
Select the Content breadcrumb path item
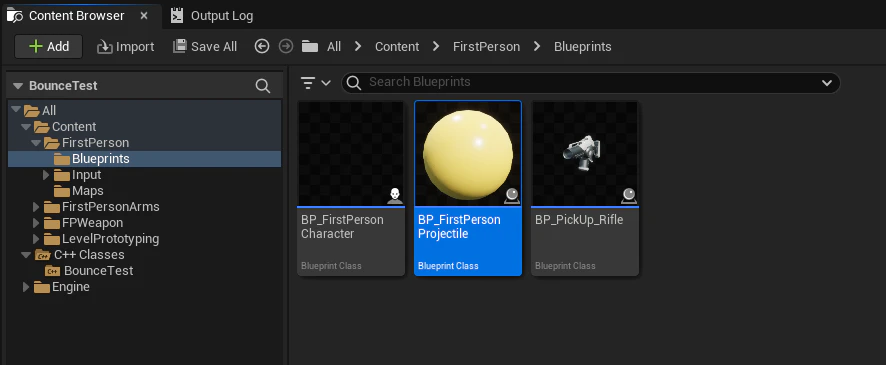coord(397,46)
